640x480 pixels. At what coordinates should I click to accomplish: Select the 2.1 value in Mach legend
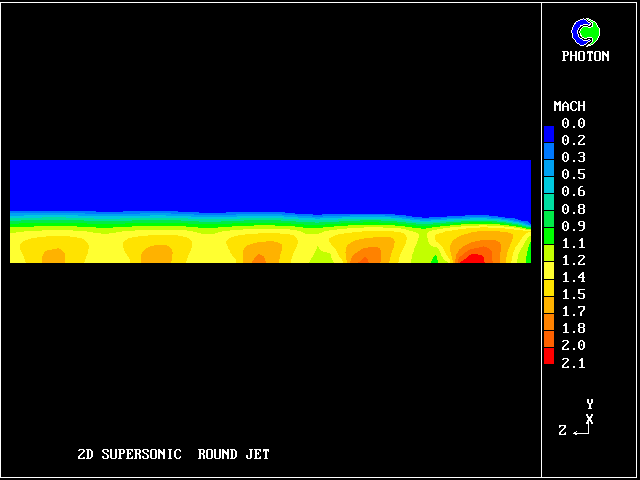click(573, 362)
